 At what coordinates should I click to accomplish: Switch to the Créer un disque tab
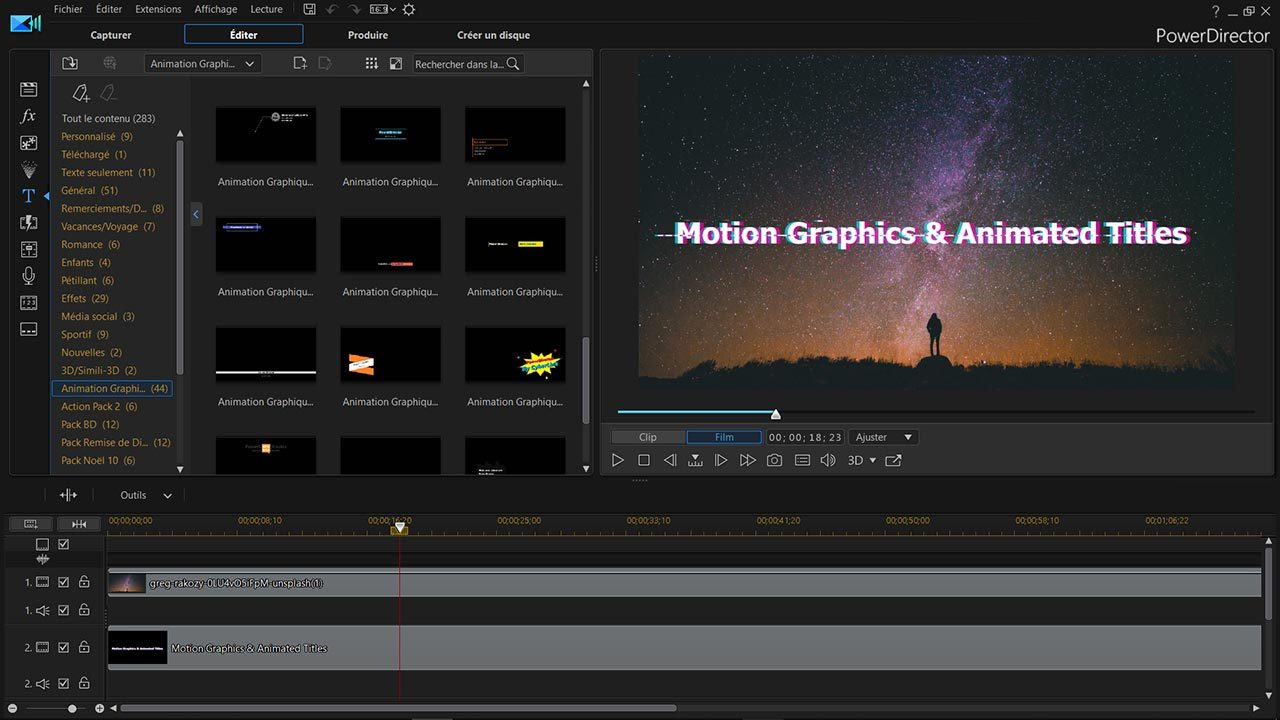point(494,35)
